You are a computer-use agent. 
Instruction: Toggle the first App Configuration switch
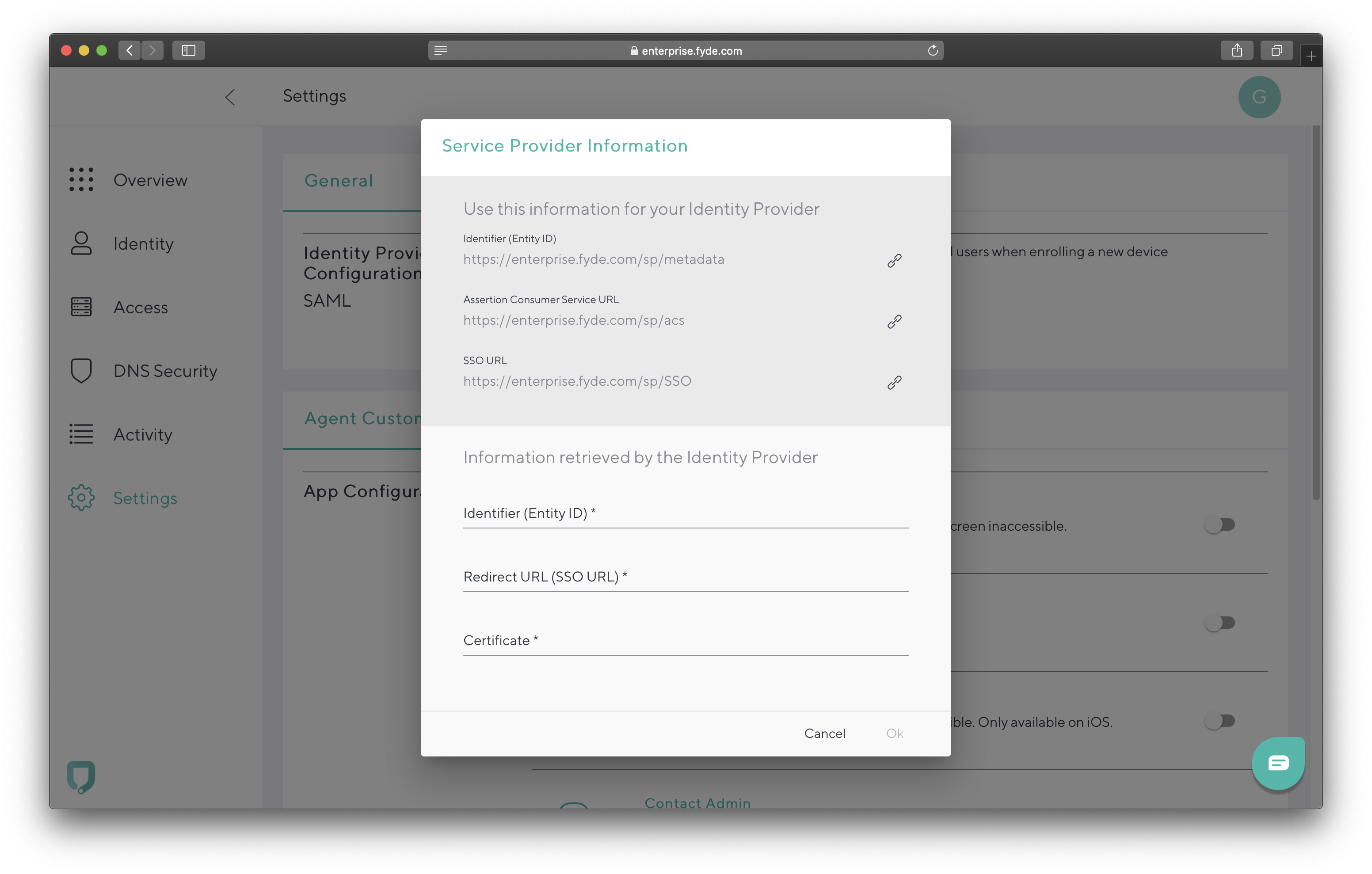pos(1220,525)
